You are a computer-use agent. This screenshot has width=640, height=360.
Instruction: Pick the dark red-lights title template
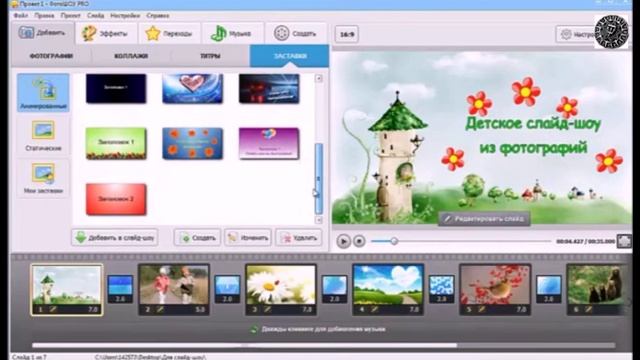click(x=269, y=88)
